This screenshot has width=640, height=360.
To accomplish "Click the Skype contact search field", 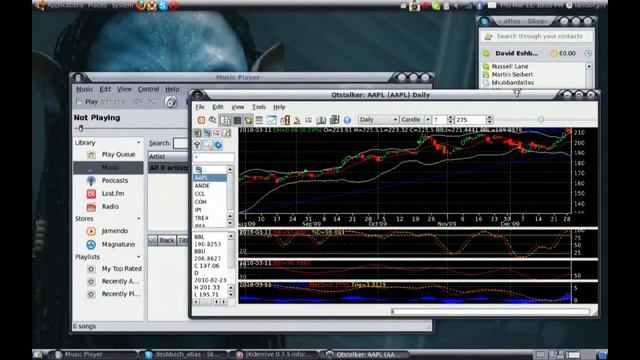I will coord(537,36).
